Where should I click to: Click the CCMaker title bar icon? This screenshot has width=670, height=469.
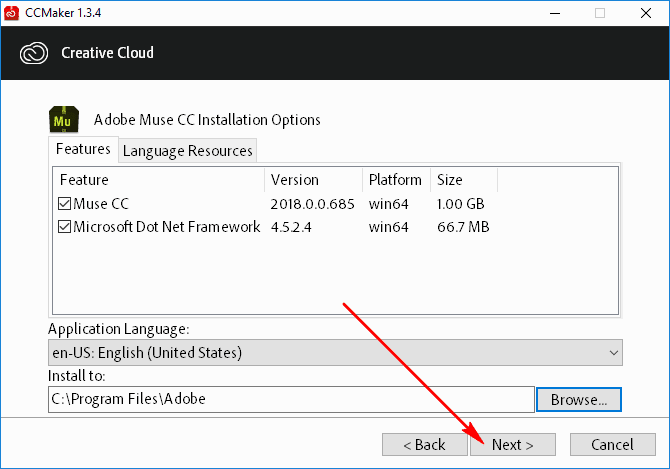pos(11,13)
